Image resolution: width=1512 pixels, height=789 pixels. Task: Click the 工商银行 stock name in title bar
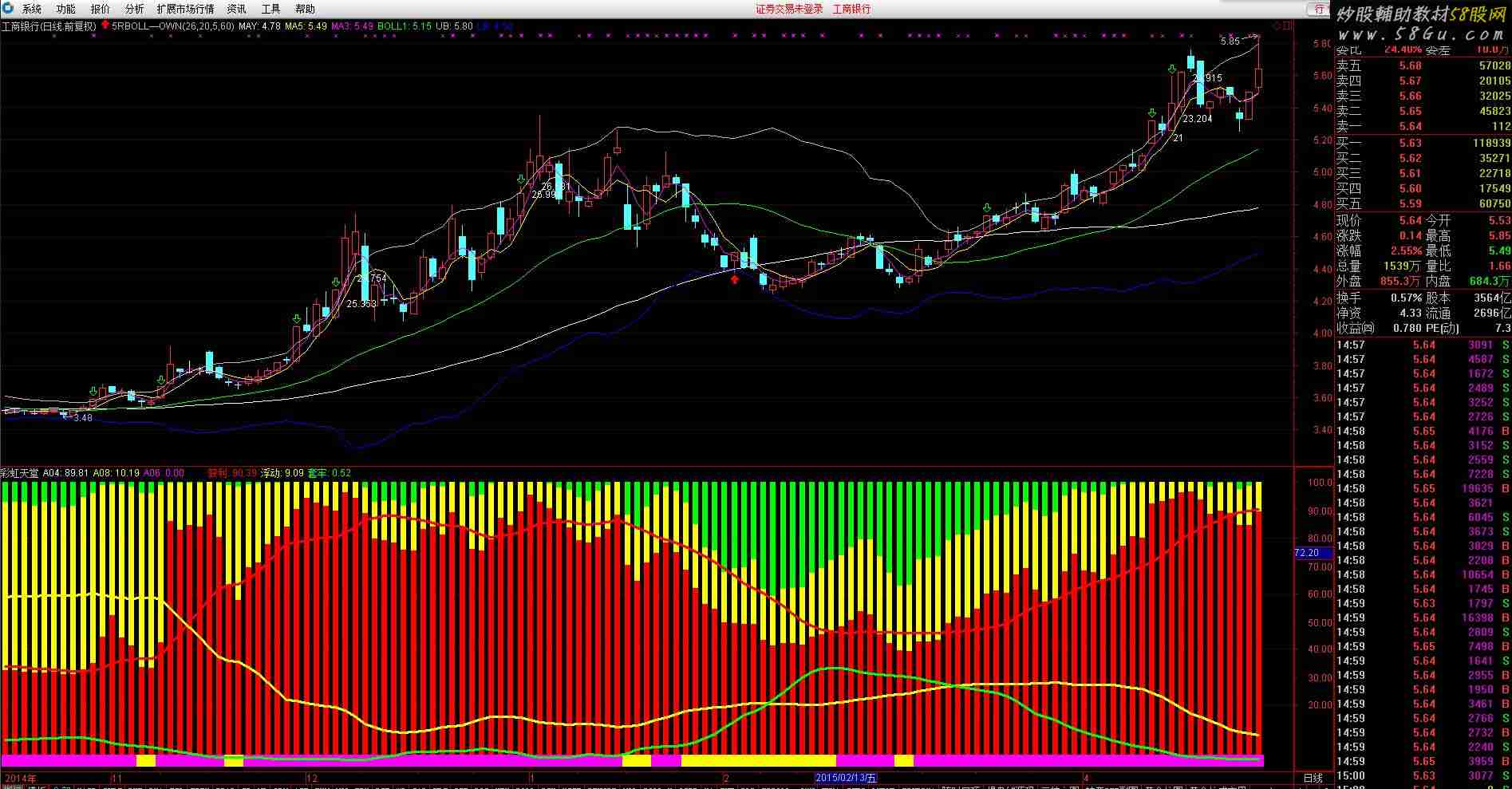[x=851, y=9]
